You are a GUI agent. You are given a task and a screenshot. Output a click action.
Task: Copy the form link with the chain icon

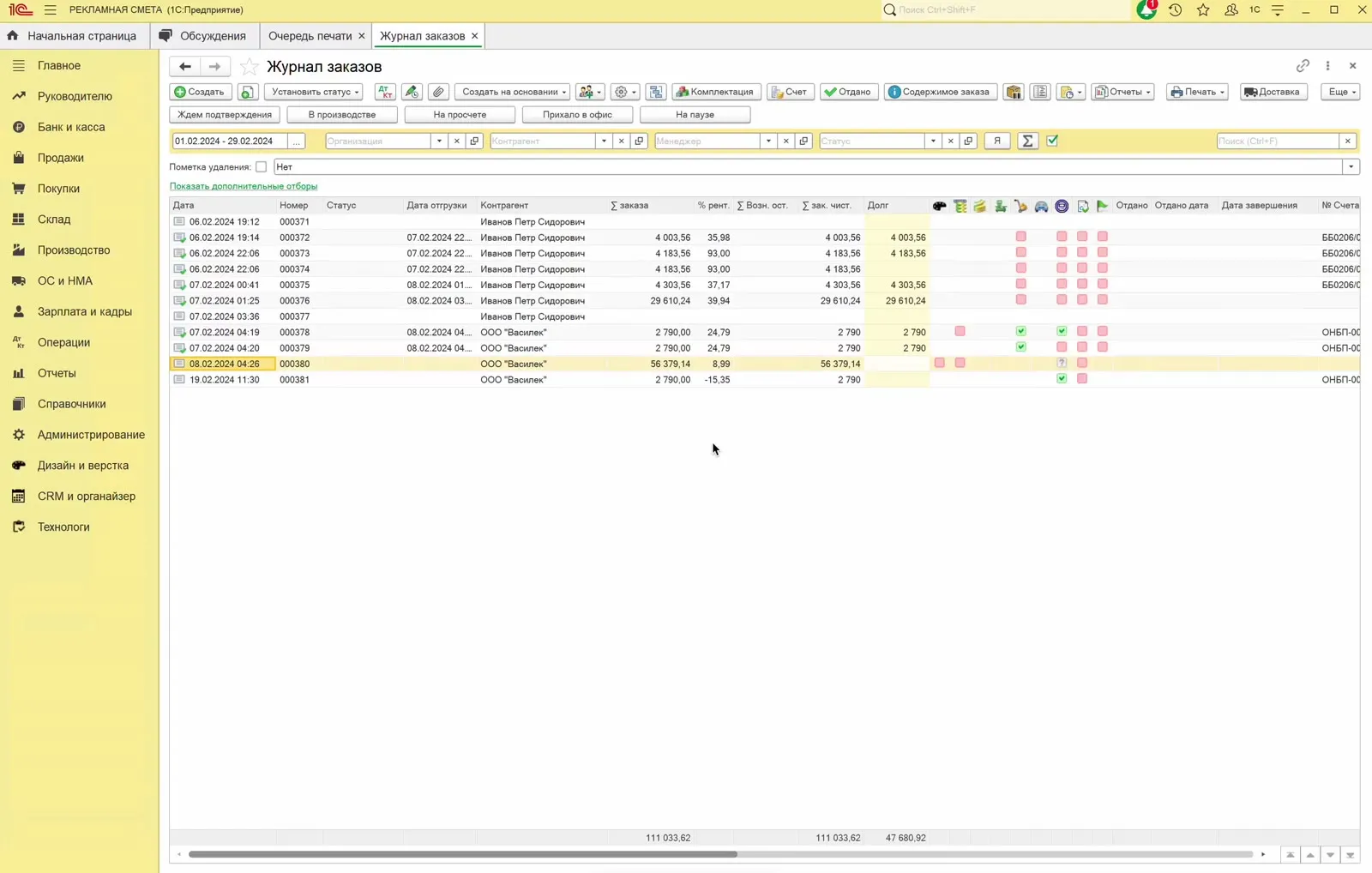[x=1303, y=66]
